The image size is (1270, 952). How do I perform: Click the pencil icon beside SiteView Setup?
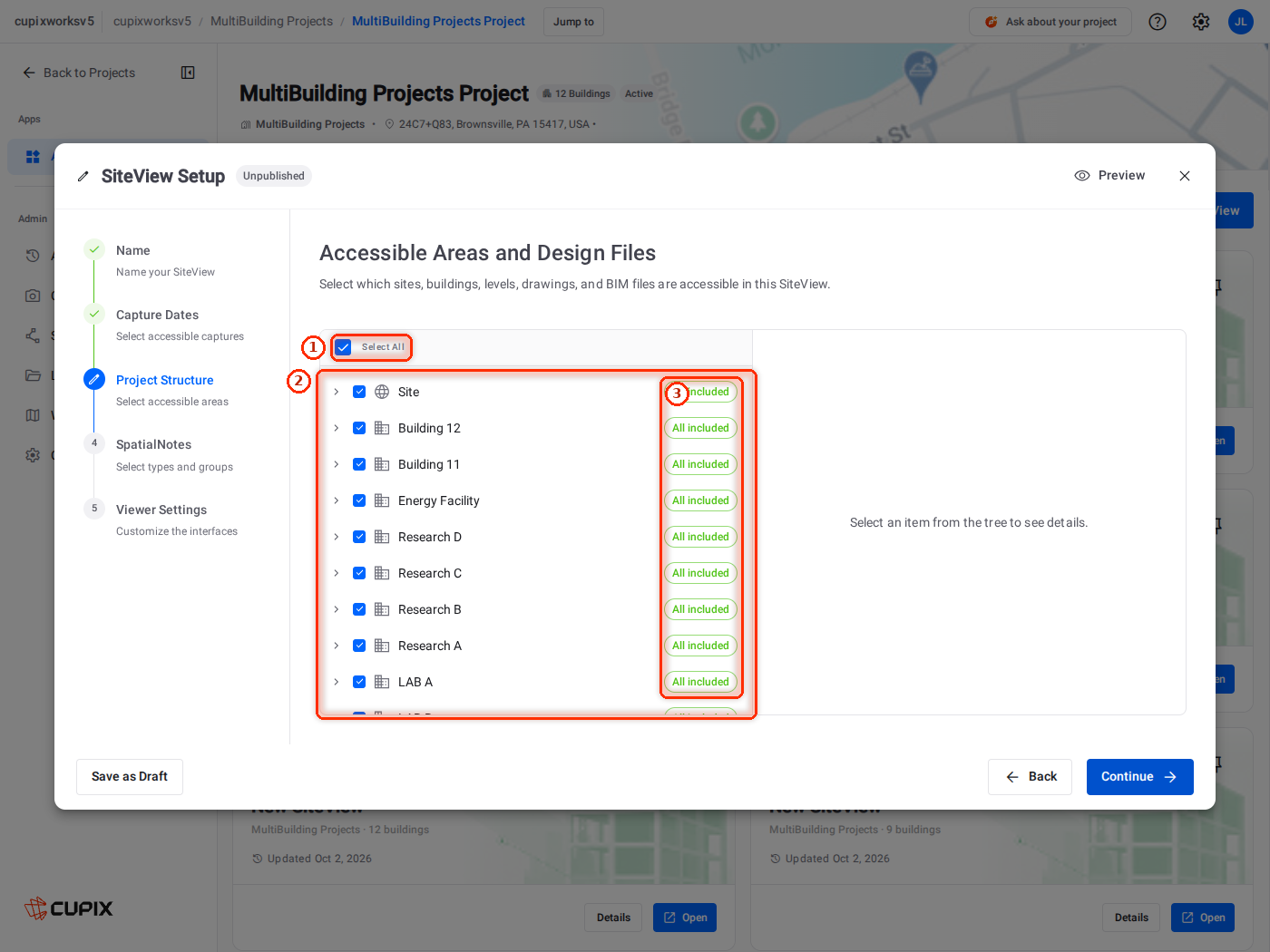(x=83, y=177)
